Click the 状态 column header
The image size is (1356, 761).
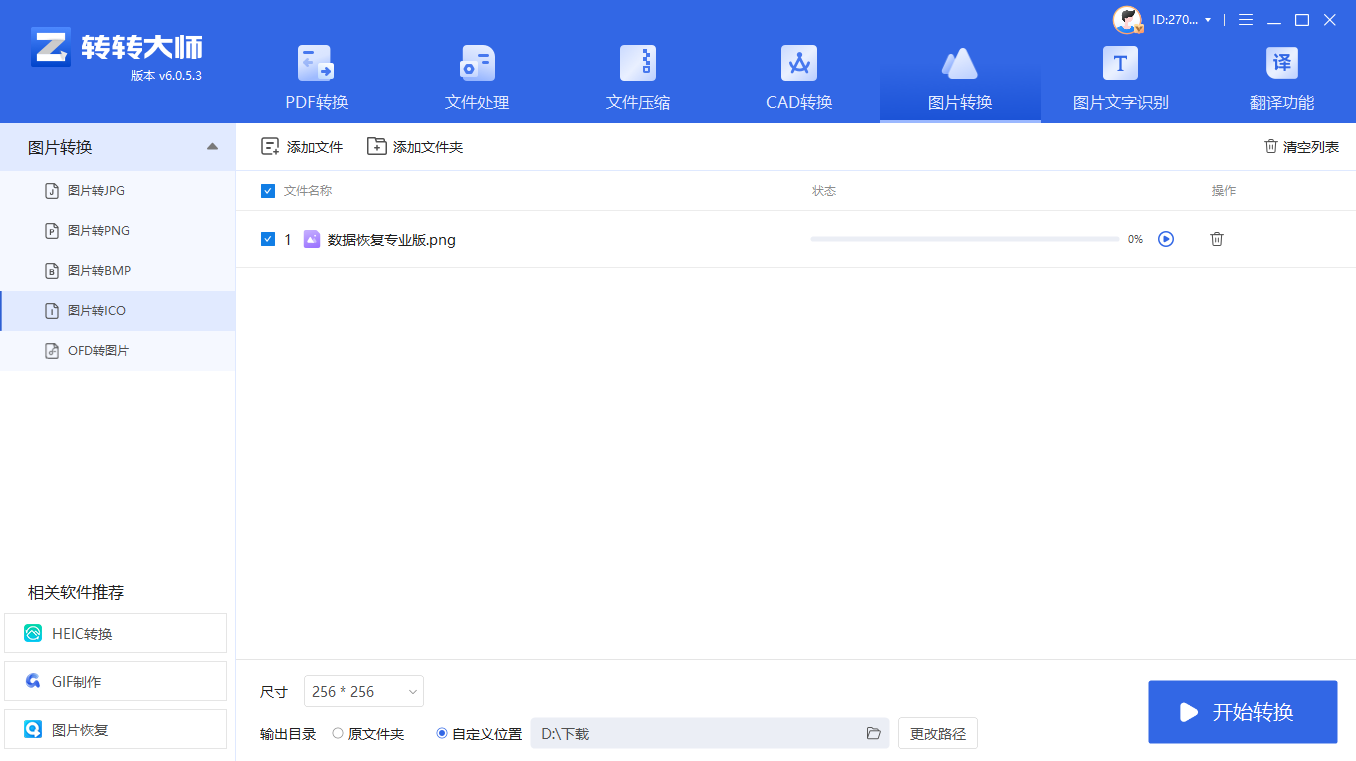point(824,191)
